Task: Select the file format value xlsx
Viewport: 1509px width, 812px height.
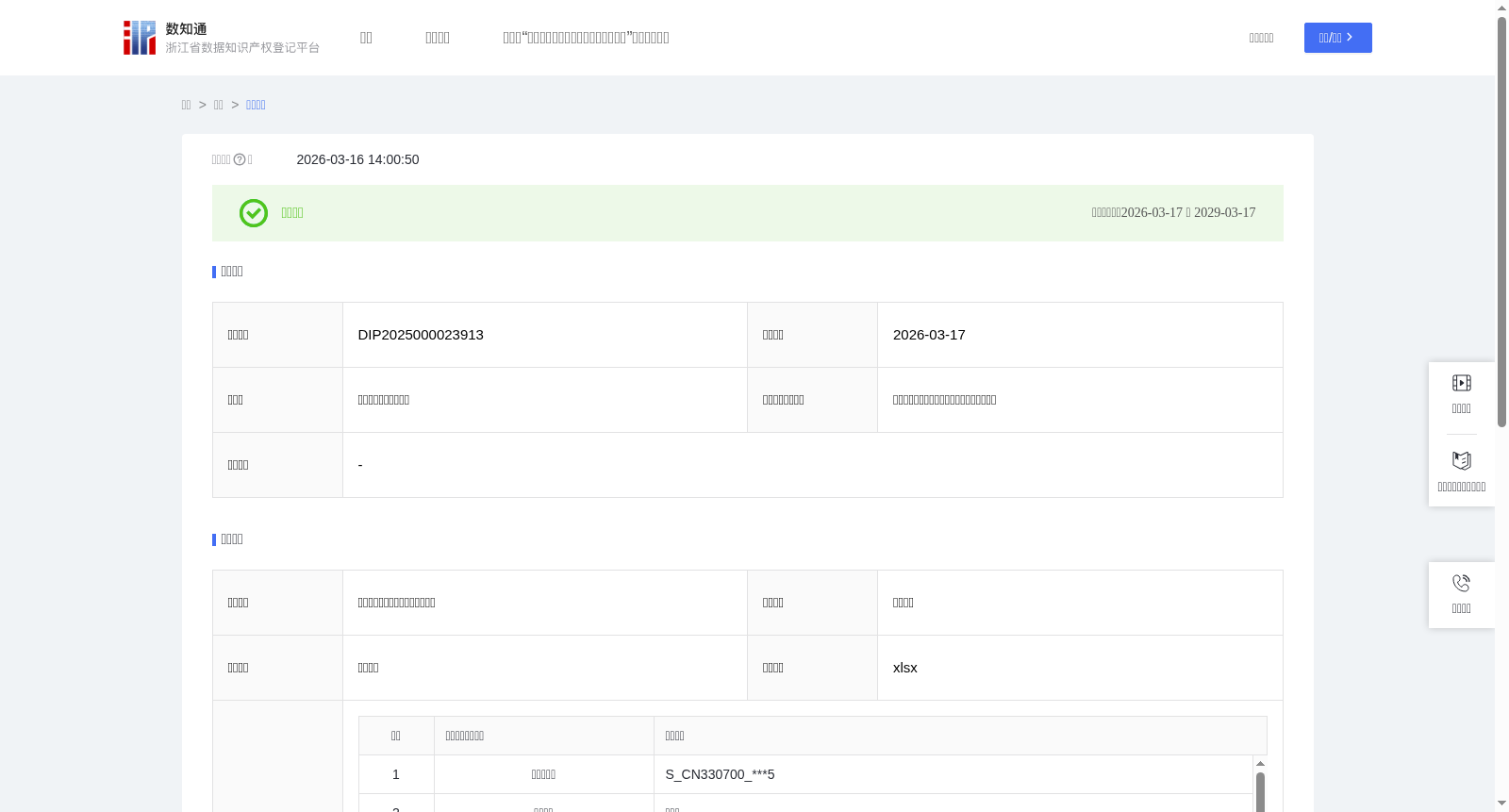Action: point(904,668)
